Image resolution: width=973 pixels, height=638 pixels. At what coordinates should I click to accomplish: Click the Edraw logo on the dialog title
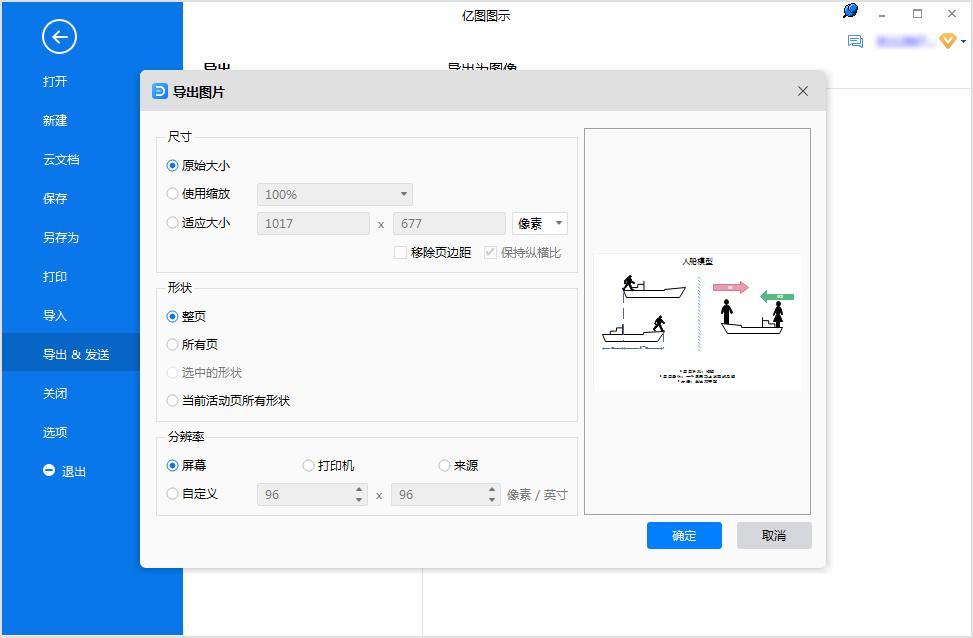159,91
